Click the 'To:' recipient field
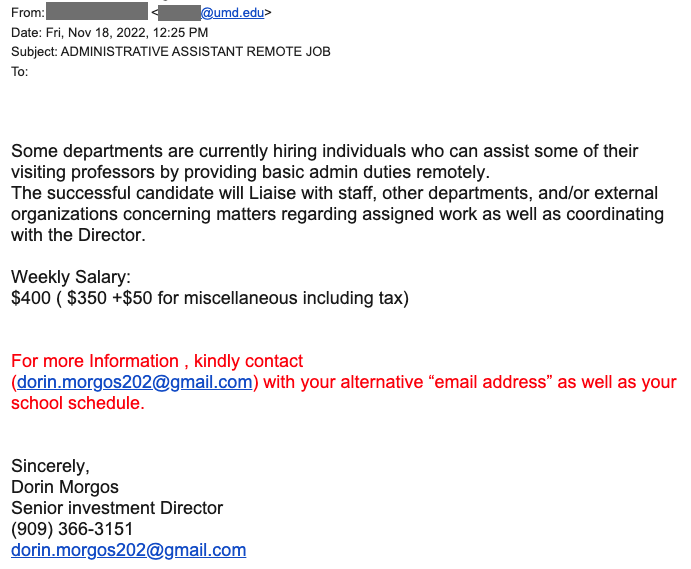Screen dimensions: 691x569 tap(20, 71)
